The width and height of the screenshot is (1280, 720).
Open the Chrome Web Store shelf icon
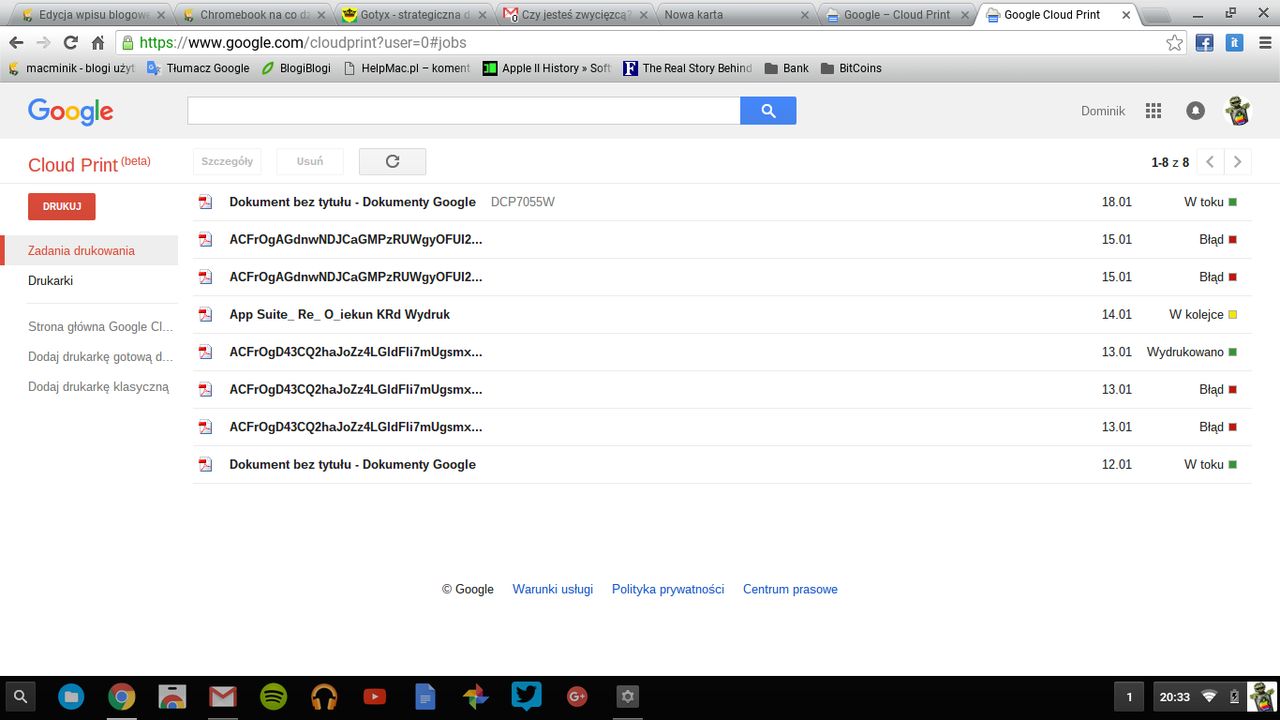[x=173, y=697]
